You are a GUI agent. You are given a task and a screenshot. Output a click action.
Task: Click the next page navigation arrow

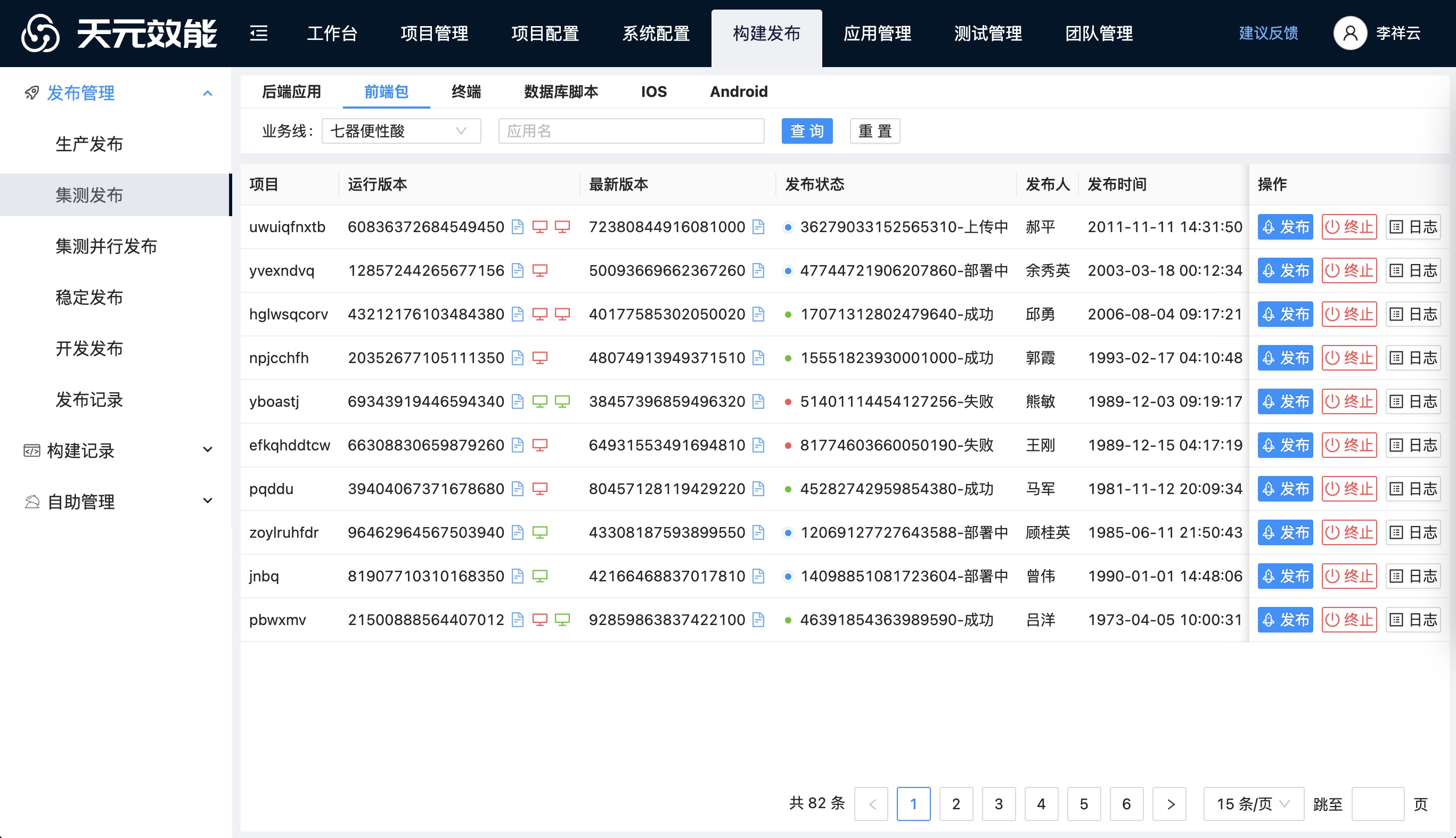pos(1169,803)
